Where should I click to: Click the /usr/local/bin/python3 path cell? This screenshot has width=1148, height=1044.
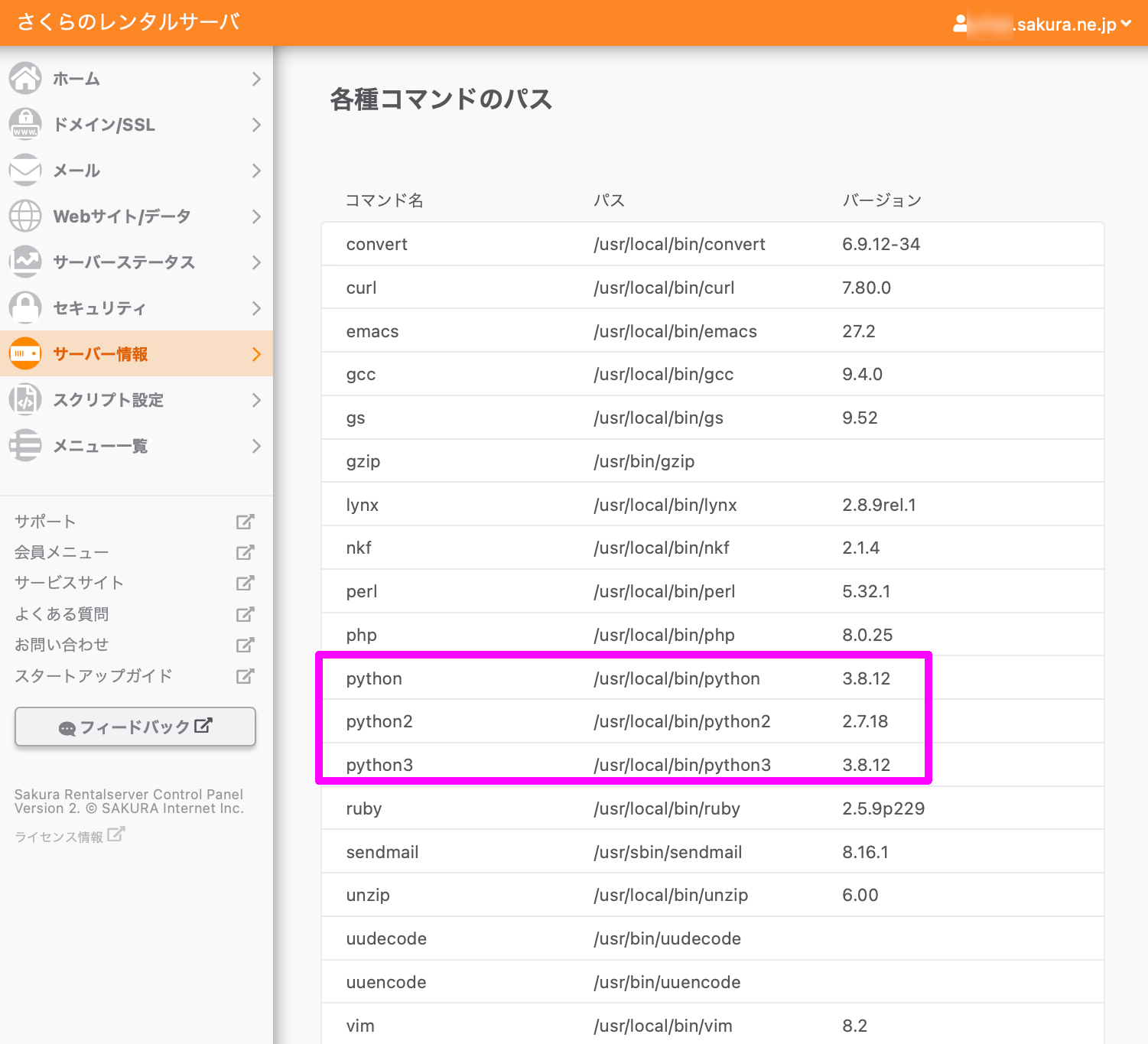[x=682, y=765]
